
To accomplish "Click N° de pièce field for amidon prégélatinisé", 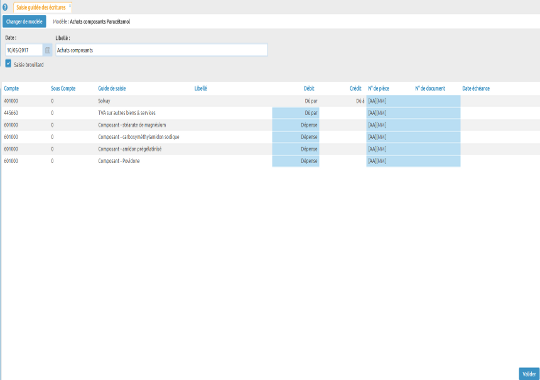I will (x=390, y=149).
